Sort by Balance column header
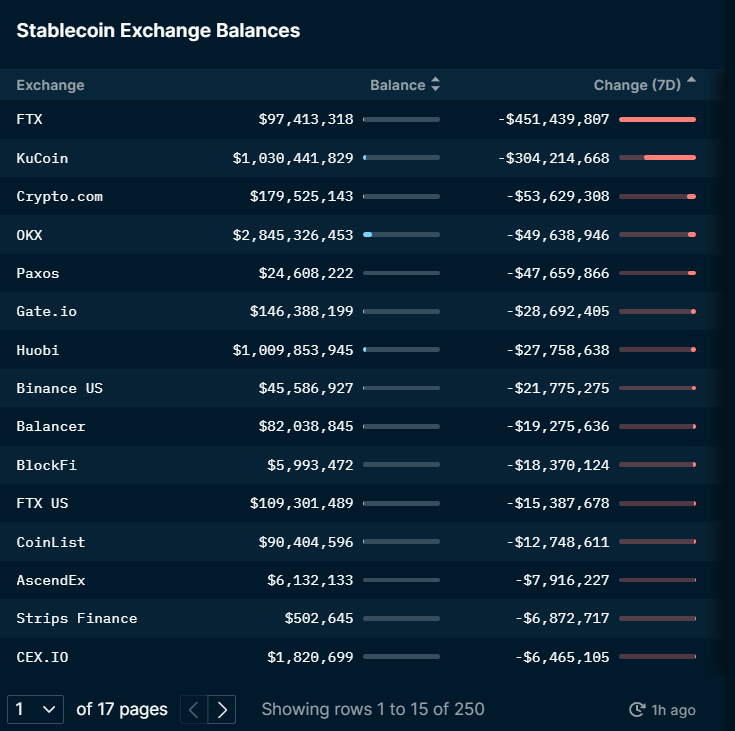The height and width of the screenshot is (731, 735). tap(397, 85)
